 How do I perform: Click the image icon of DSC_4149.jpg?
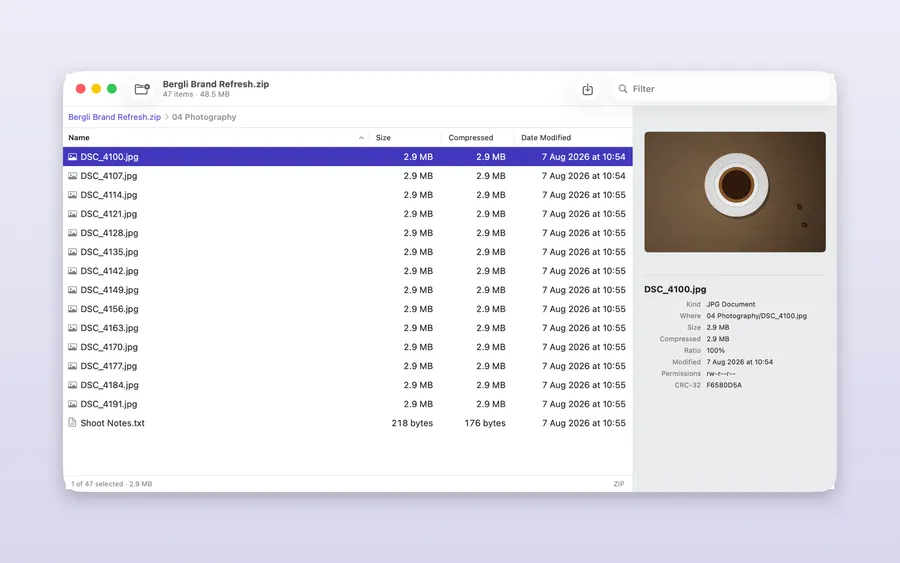point(72,290)
